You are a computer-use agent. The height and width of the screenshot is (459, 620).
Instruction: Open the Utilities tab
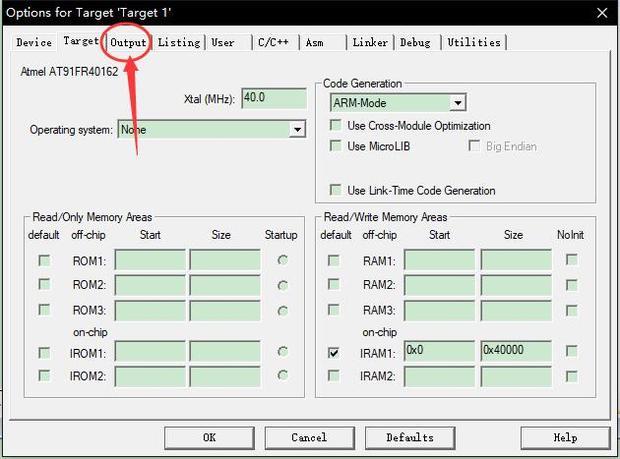474,43
